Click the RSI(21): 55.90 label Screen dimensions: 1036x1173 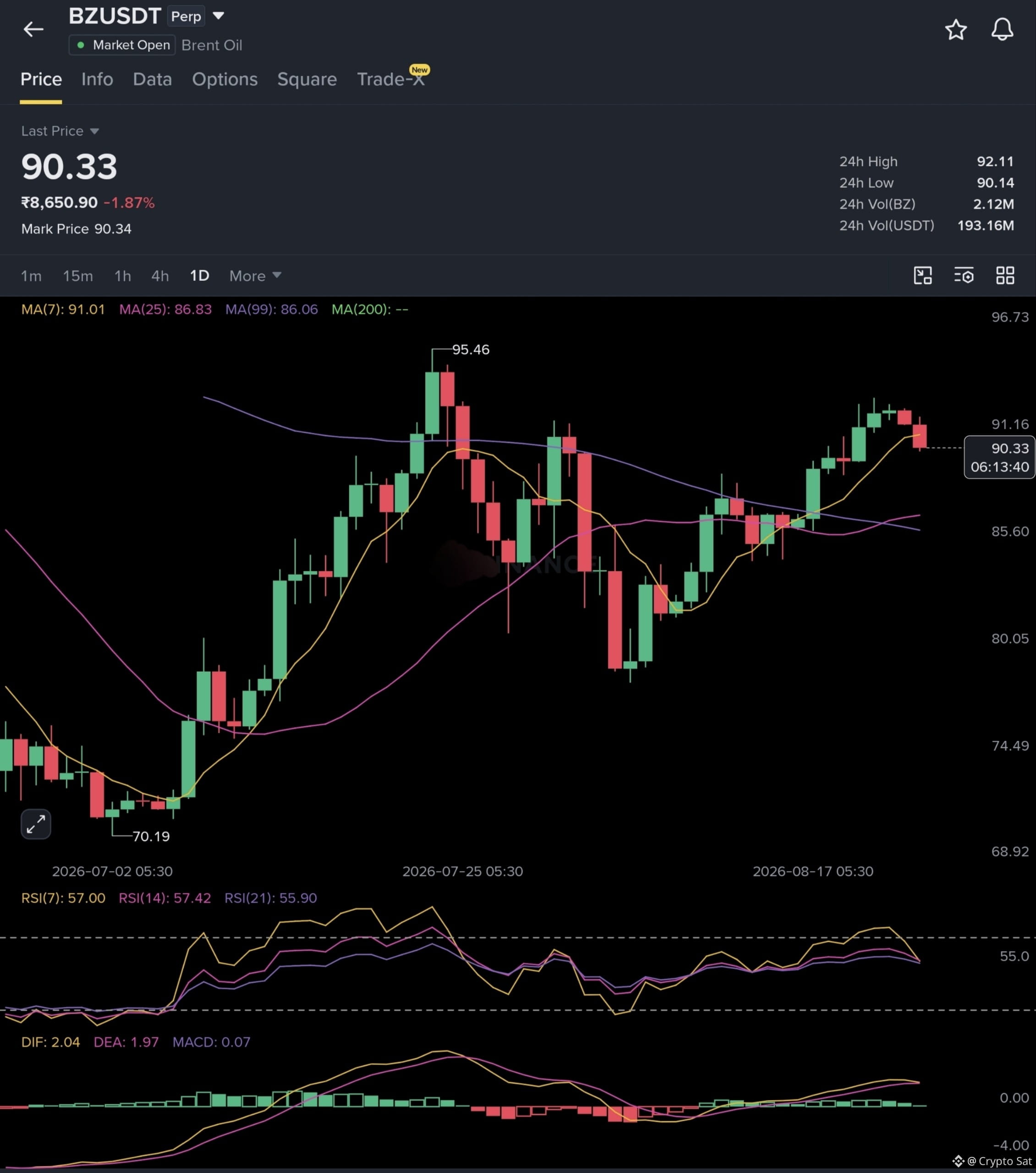point(270,898)
